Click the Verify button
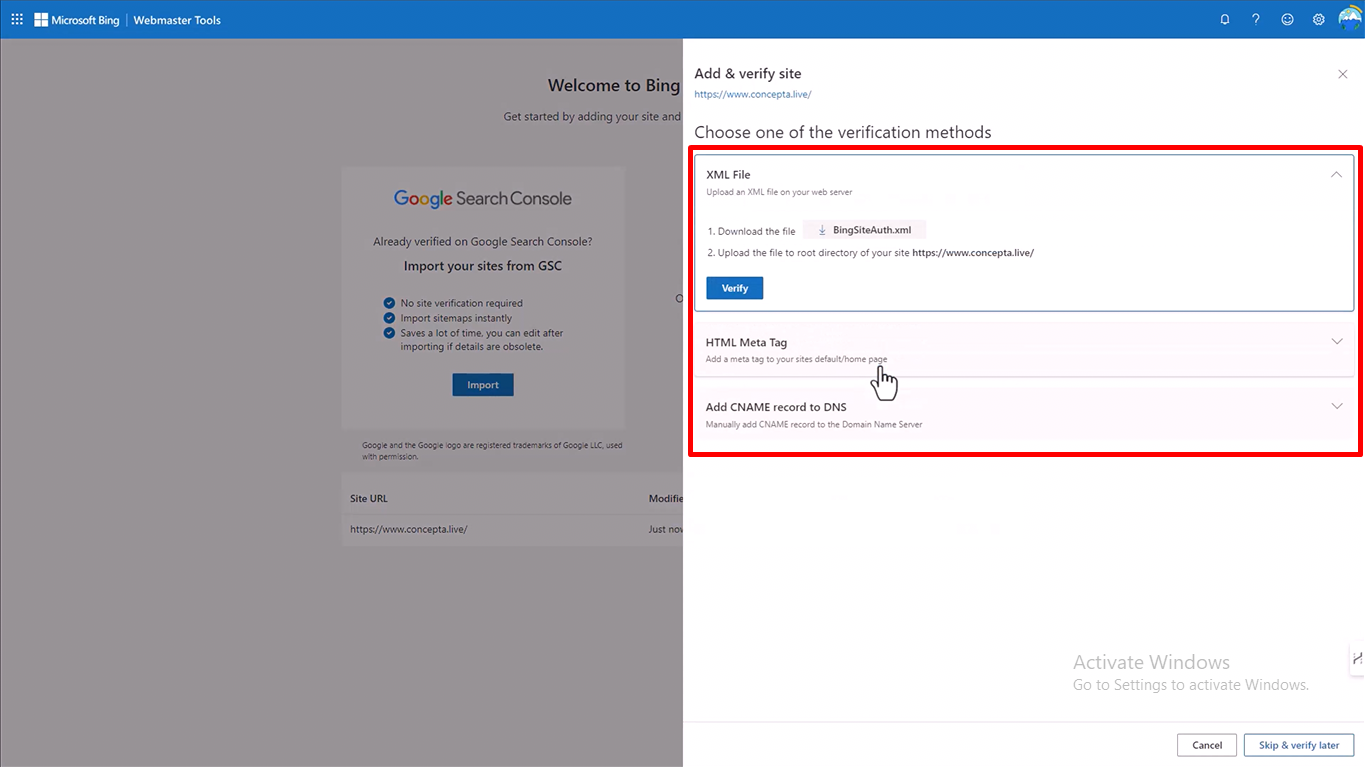The image size is (1365, 767). point(735,288)
